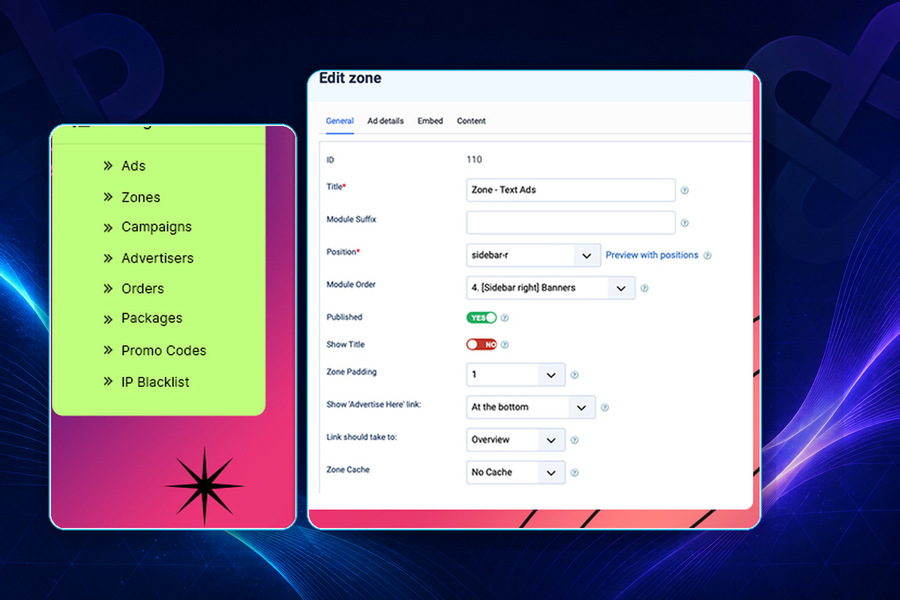Open Promo Codes in the side menu
Image resolution: width=900 pixels, height=600 pixels.
[x=164, y=350]
